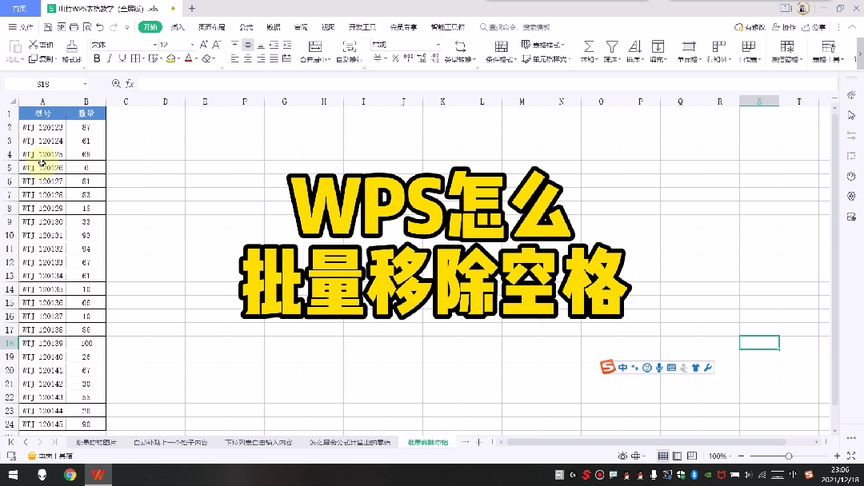This screenshot has height=486, width=864.
Task: Switch to Normal view in status bar
Action: click(663, 456)
